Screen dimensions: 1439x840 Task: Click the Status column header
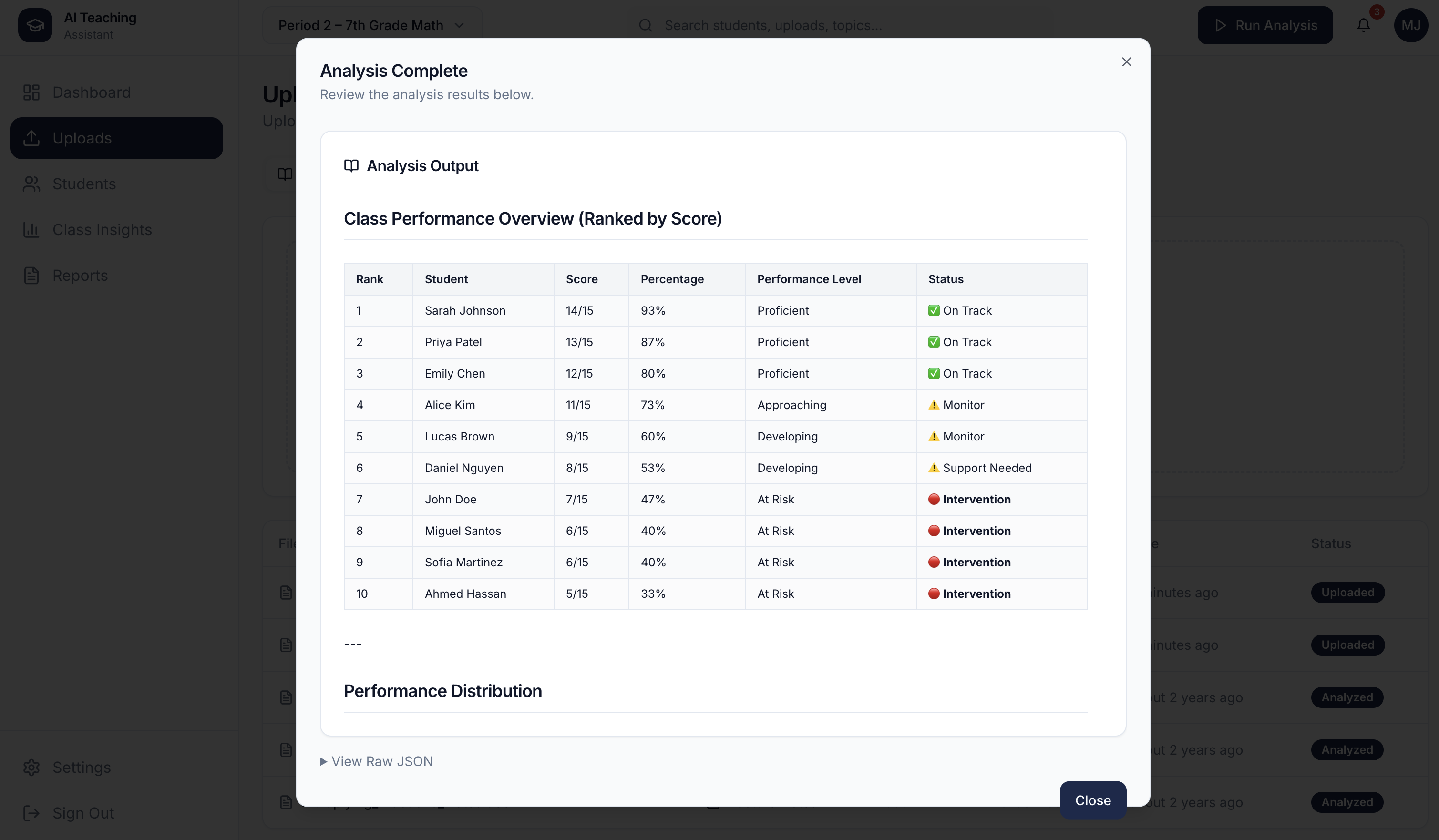click(x=946, y=279)
